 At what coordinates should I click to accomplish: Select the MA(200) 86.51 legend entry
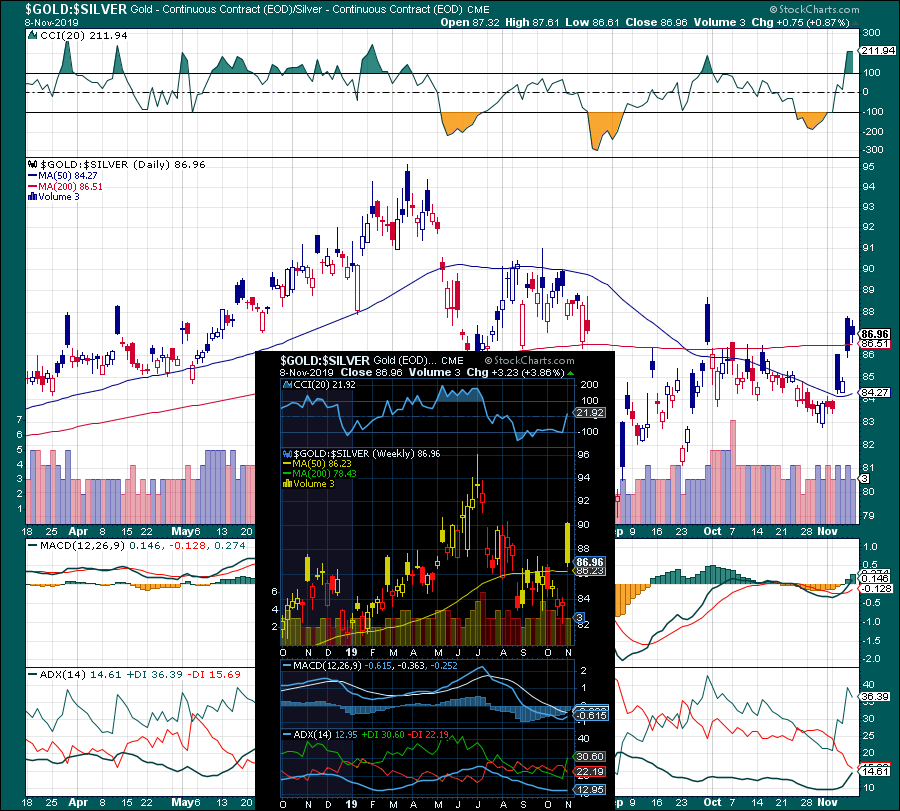point(65,187)
